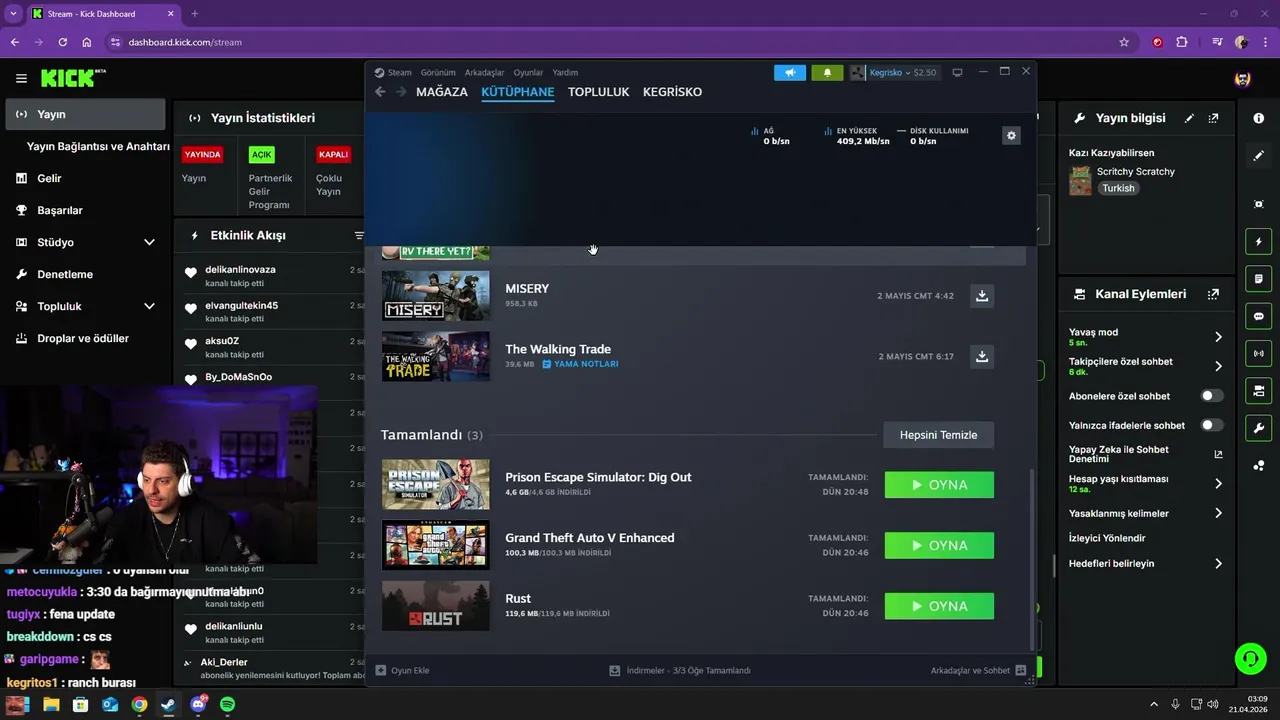Open Discord from Windows taskbar

(198, 705)
